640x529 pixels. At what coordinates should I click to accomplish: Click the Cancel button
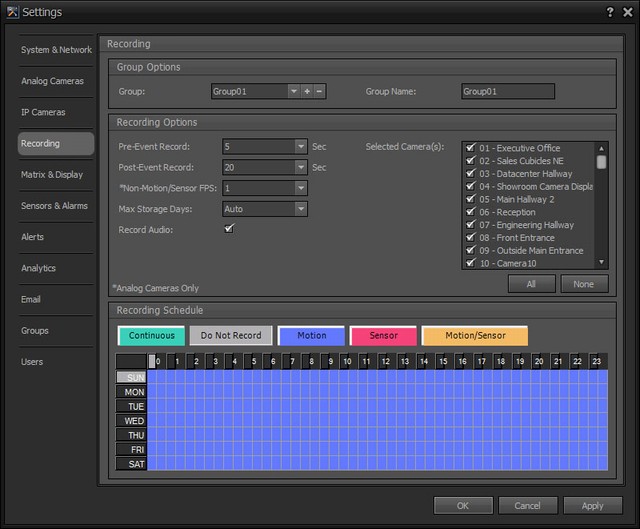point(527,506)
